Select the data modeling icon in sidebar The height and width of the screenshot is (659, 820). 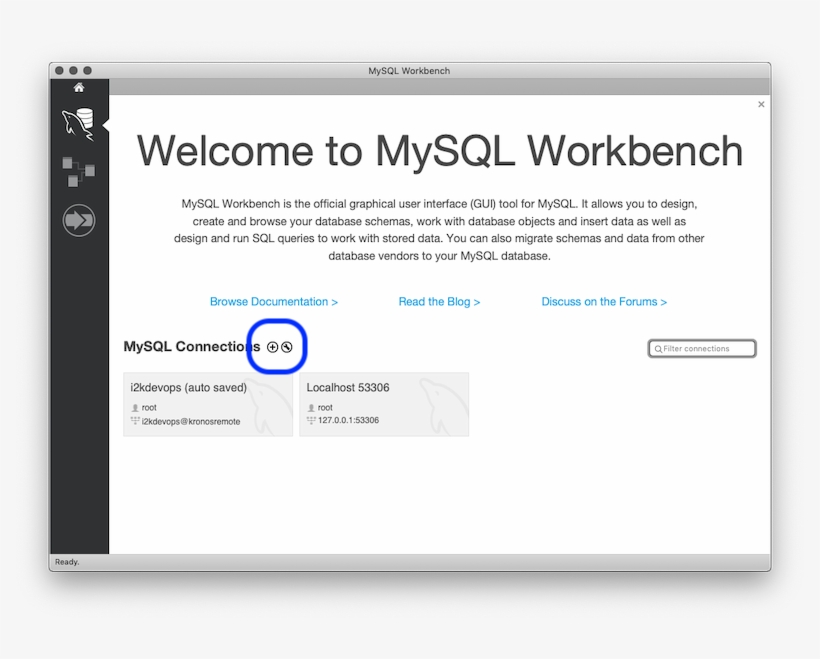tap(78, 172)
